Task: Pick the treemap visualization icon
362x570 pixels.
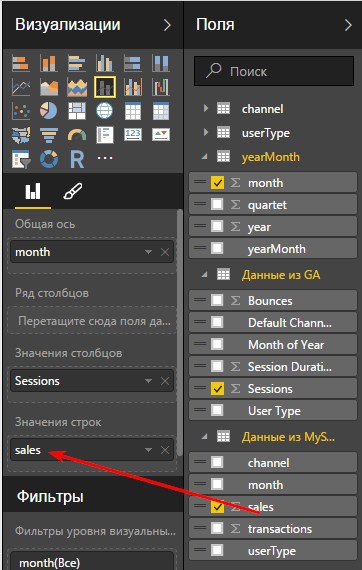Action: [77, 111]
